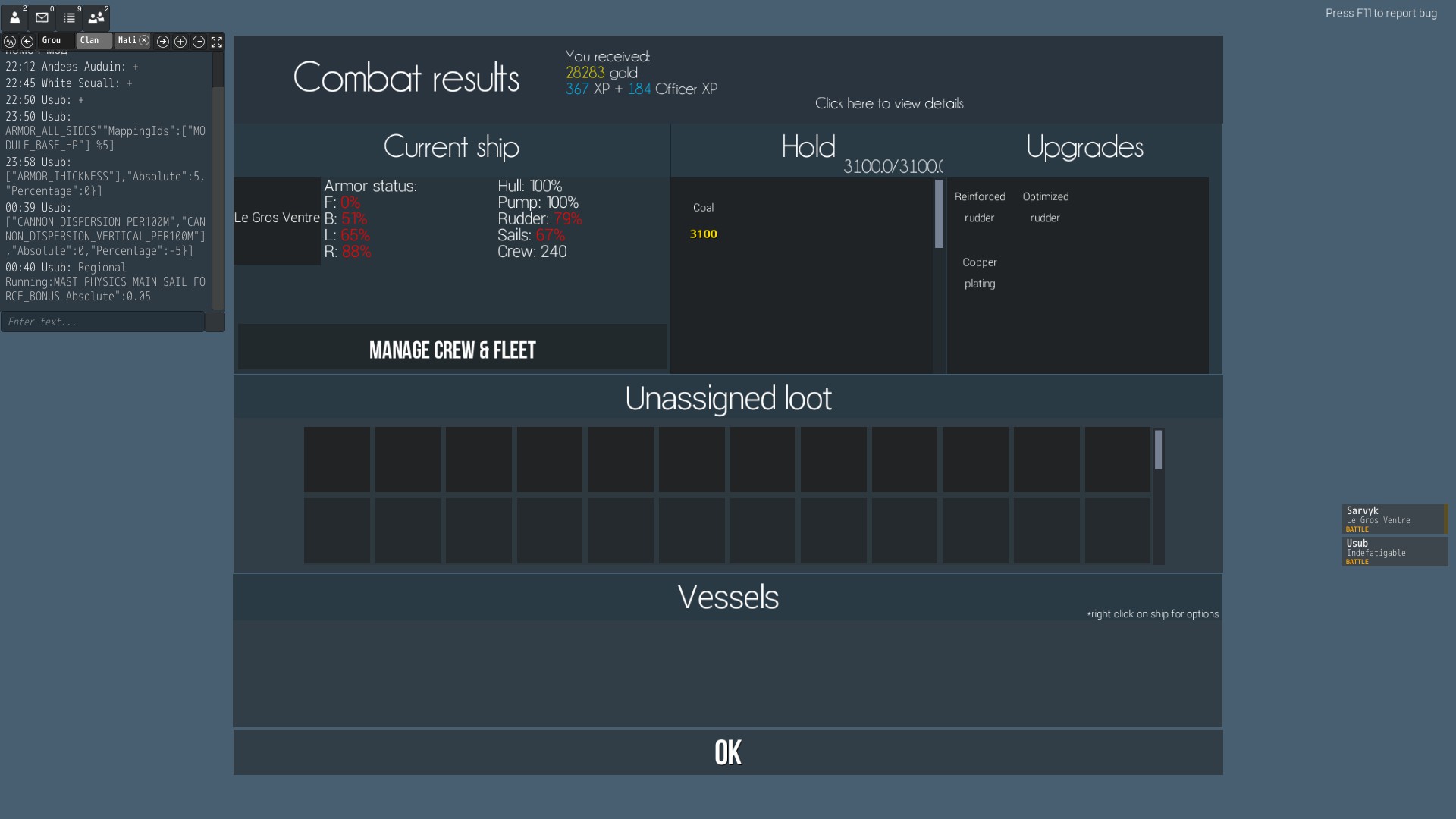This screenshot has width=1456, height=819.
Task: Click the Sails: 67% status
Action: pyautogui.click(x=531, y=236)
